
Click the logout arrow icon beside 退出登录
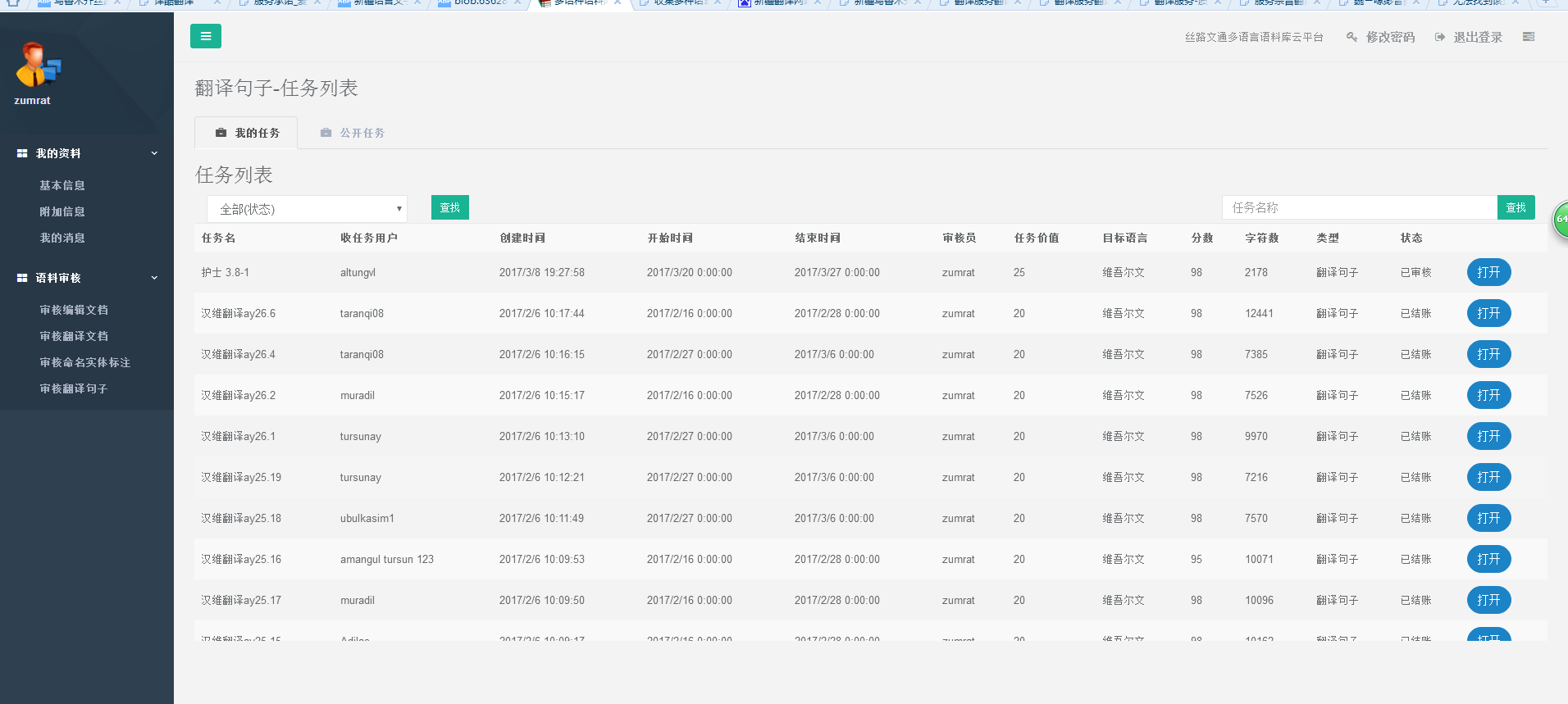(1440, 37)
